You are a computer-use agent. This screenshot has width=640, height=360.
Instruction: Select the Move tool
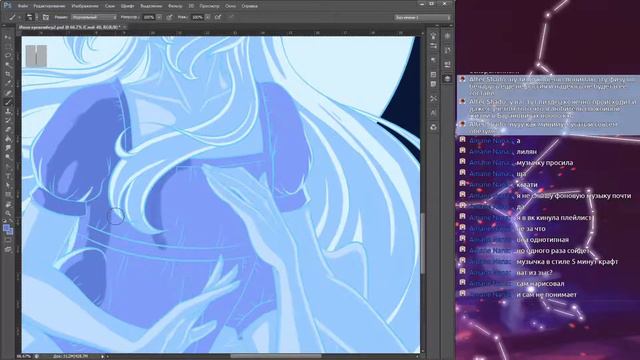pos(8,37)
